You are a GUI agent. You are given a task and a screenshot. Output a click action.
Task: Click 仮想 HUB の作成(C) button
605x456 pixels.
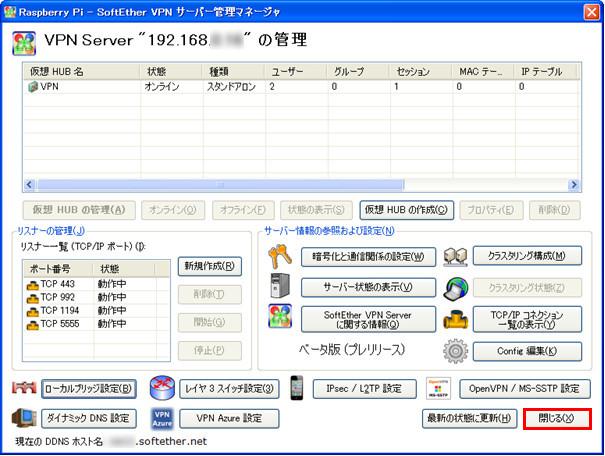pos(406,210)
